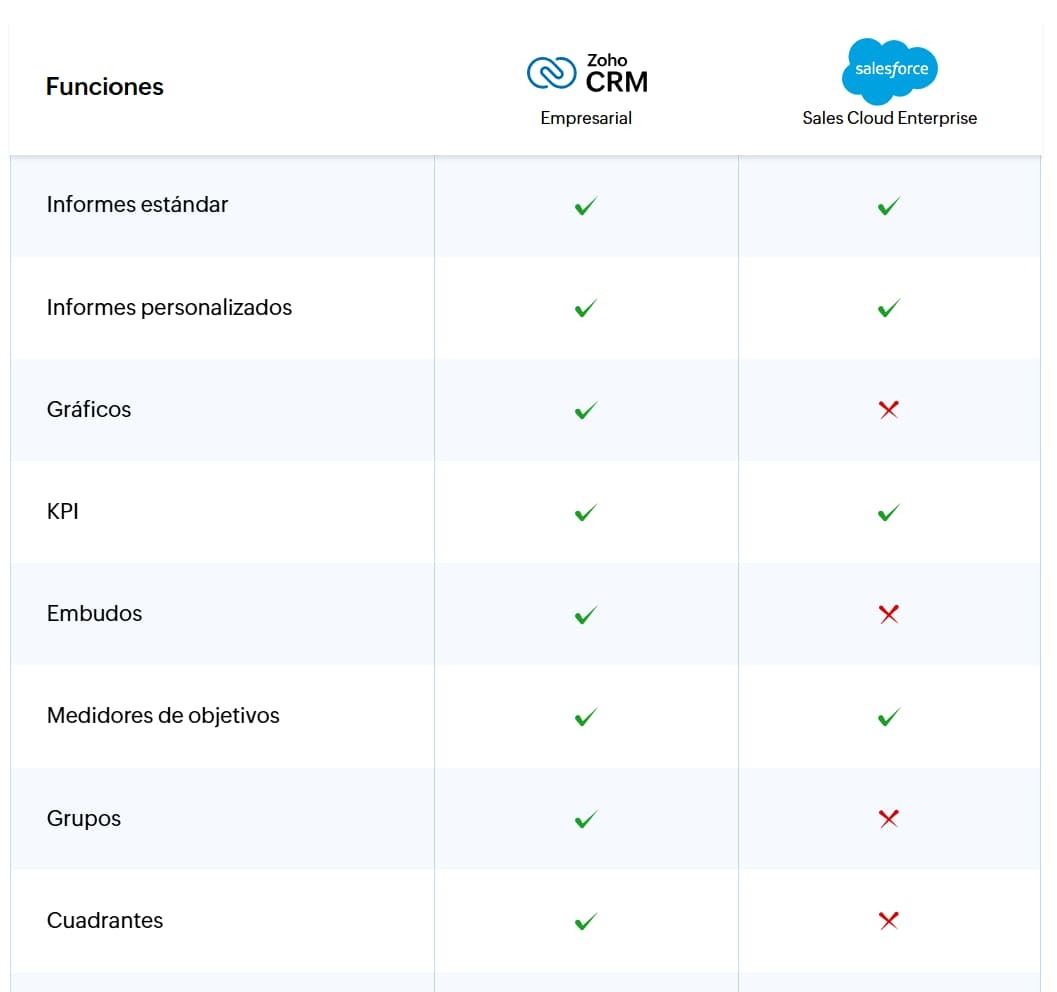The width and height of the screenshot is (1057, 992).
Task: Click Salesforce red cross for Embudos
Action: 888,614
